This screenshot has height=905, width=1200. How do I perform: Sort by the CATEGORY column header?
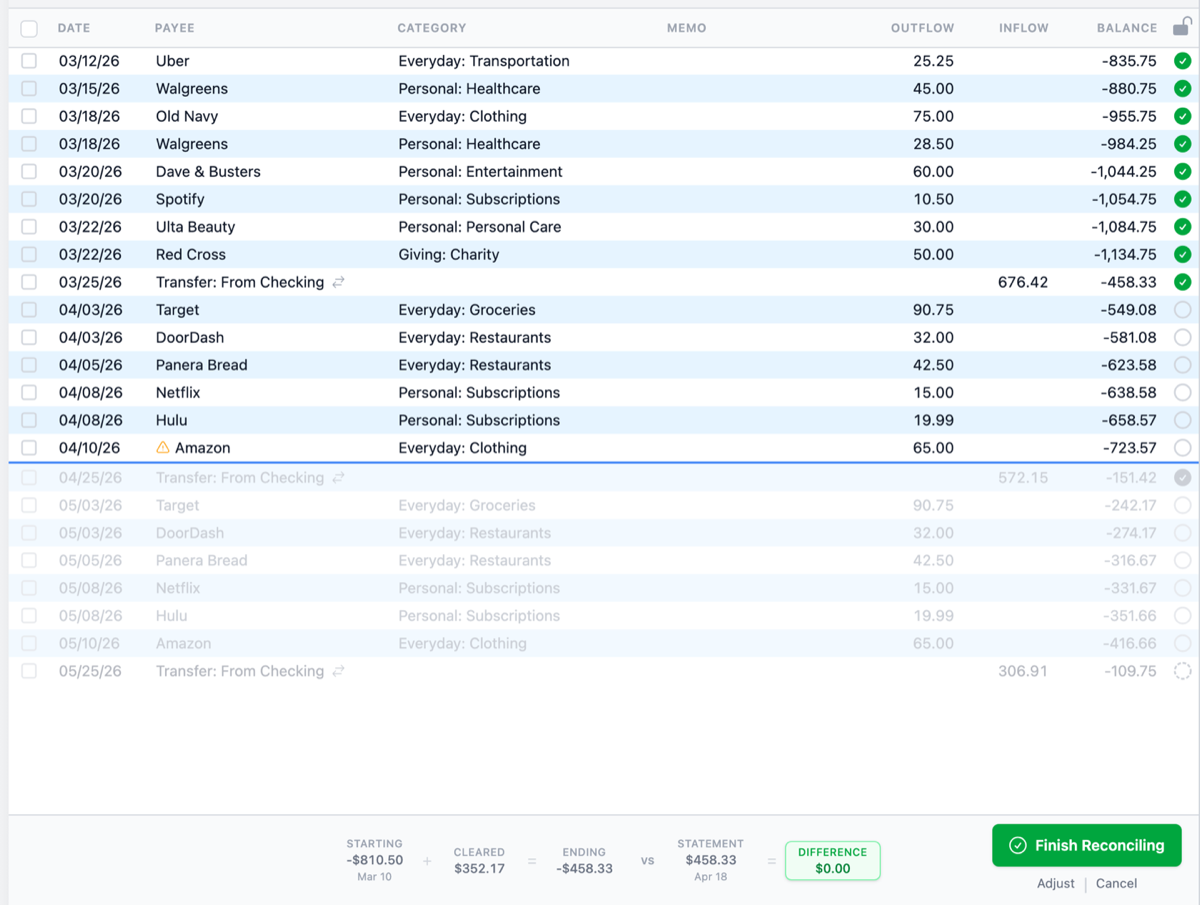tap(431, 28)
